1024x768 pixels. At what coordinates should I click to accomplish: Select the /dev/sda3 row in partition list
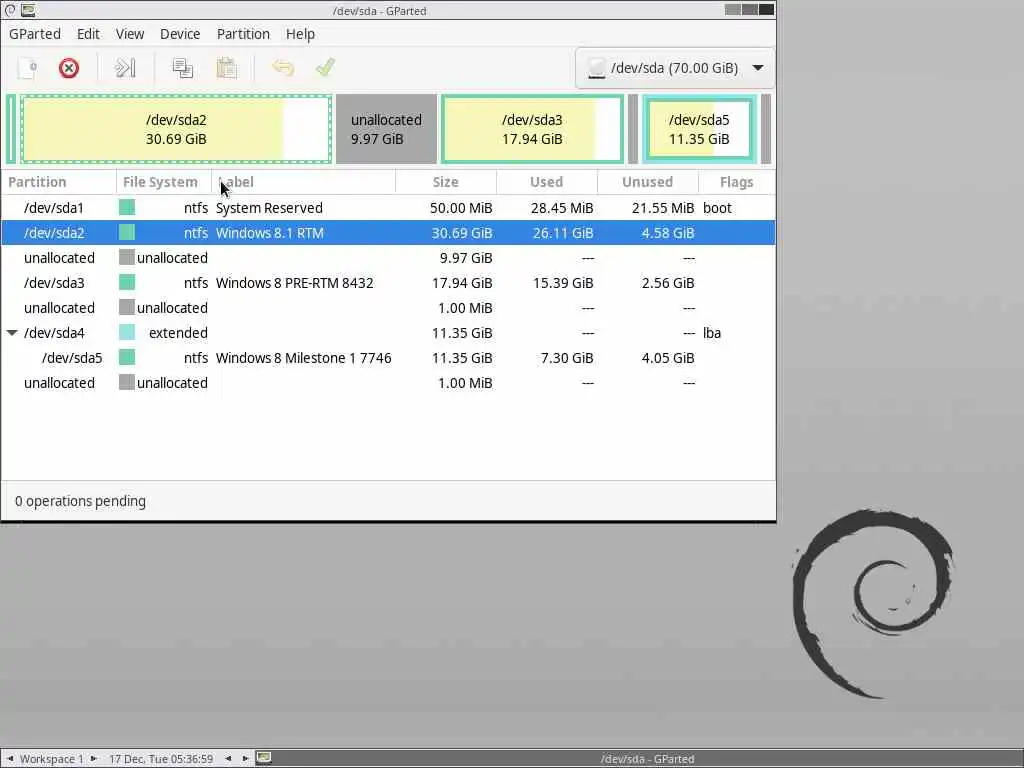click(x=388, y=283)
